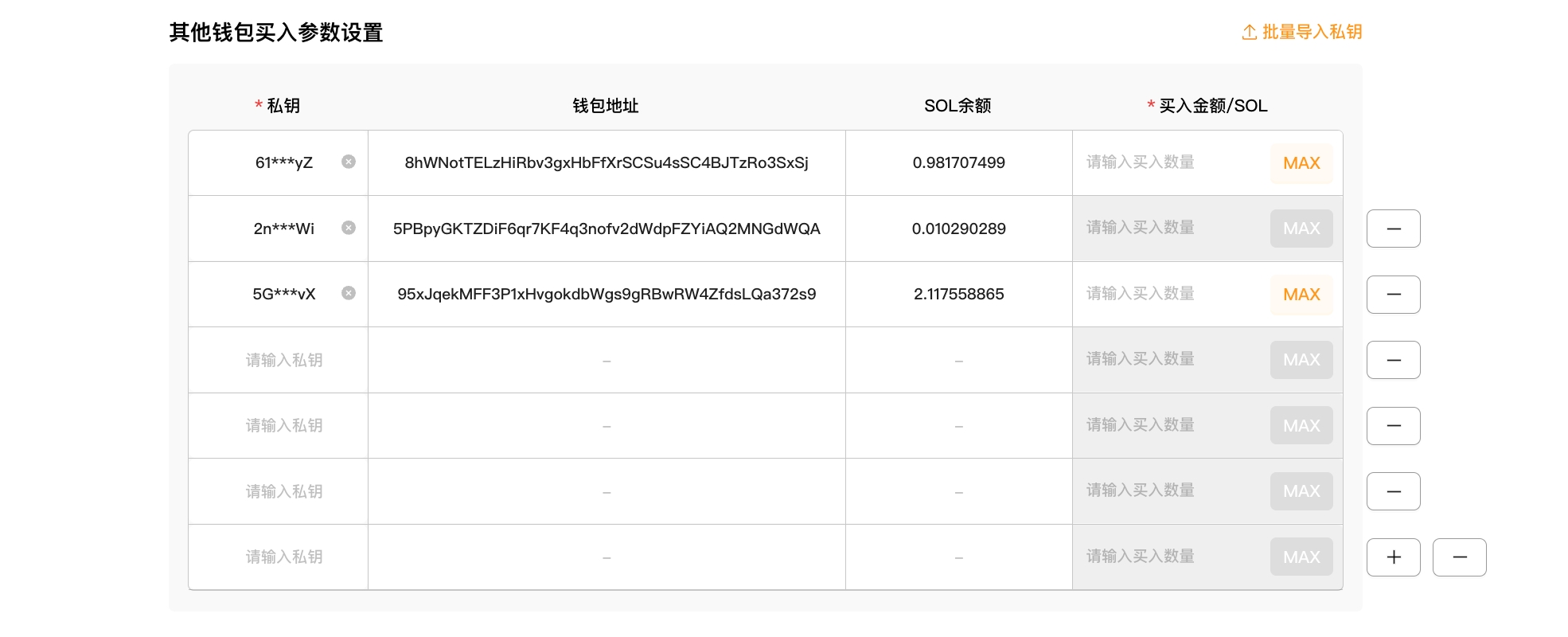
Task: Remove the 5G***vX wallet row
Action: point(1393,295)
